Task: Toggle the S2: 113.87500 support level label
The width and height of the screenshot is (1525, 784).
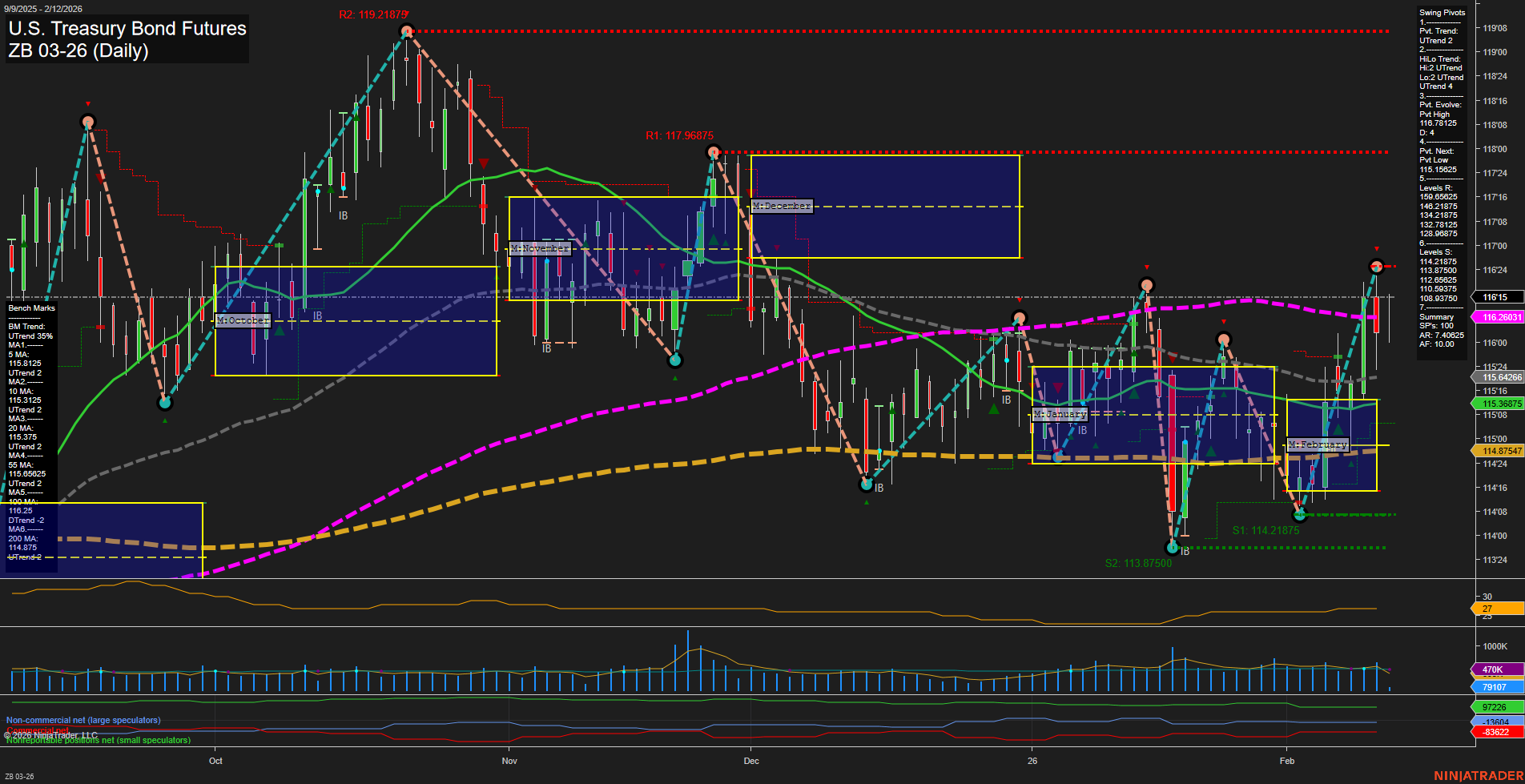Action: pyautogui.click(x=1137, y=563)
